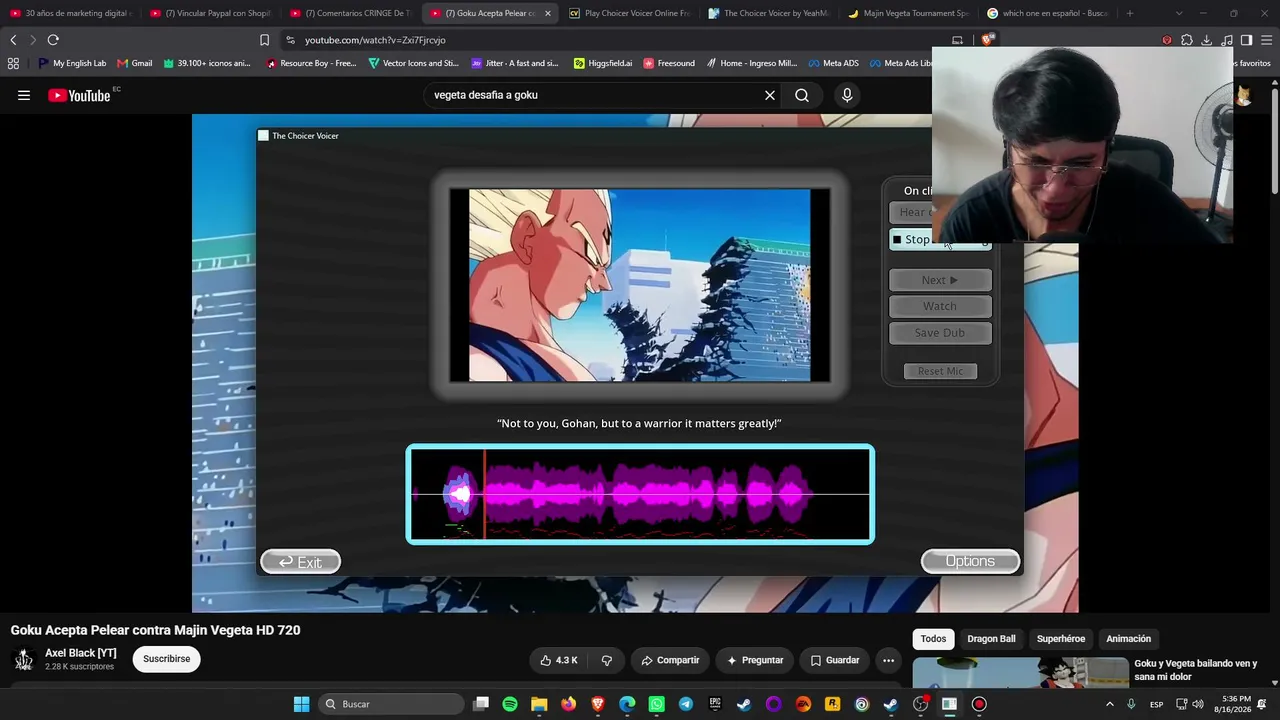Screen dimensions: 1280x720
Task: Start voice search with the microphone
Action: click(x=847, y=95)
